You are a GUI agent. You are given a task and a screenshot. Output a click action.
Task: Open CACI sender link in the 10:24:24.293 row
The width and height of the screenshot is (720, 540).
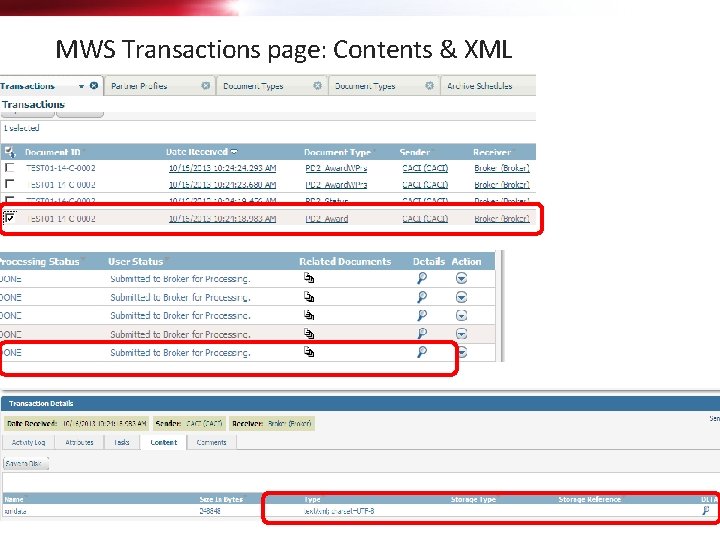tap(425, 168)
